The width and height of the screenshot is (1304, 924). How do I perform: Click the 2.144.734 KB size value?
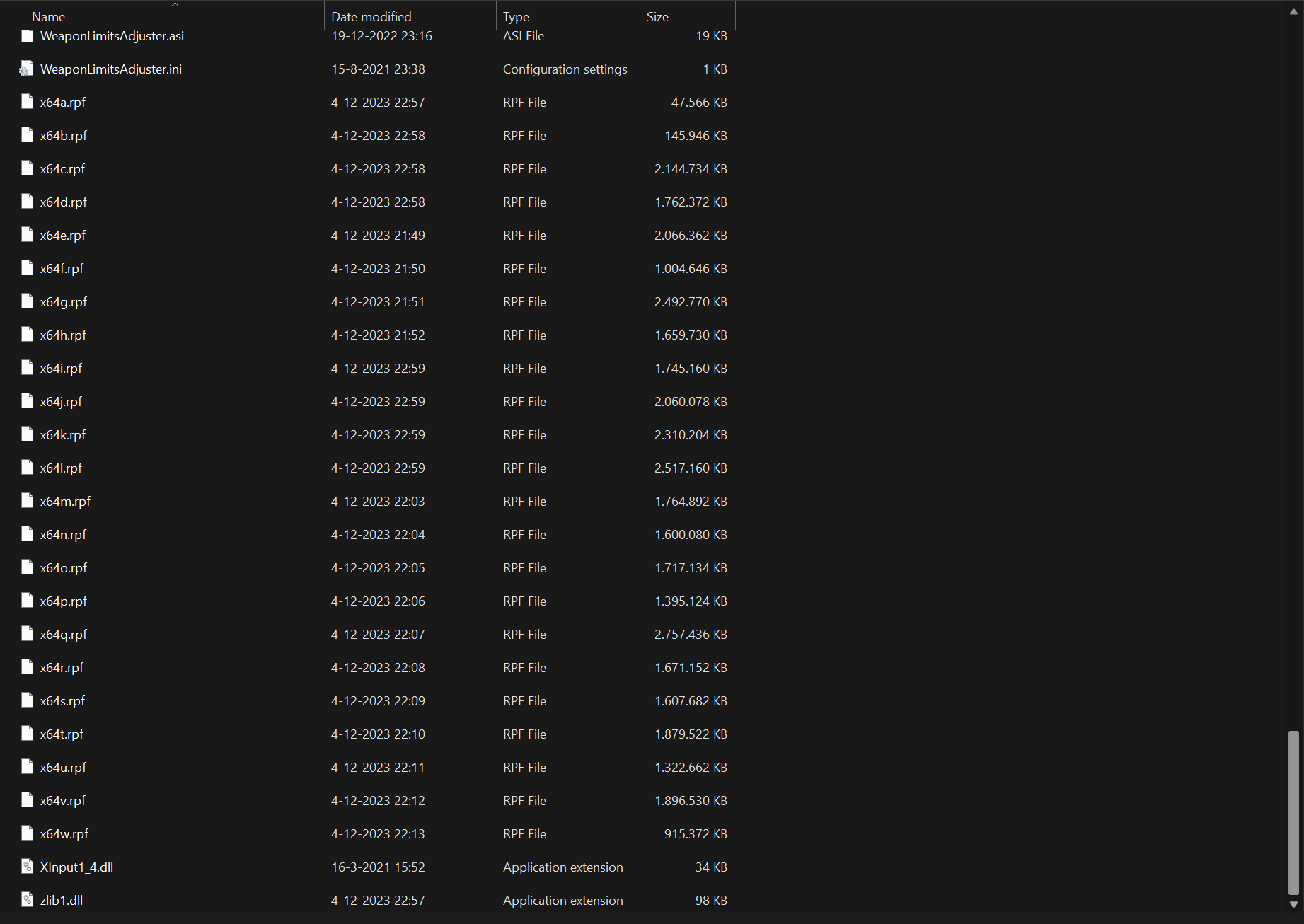coord(691,168)
